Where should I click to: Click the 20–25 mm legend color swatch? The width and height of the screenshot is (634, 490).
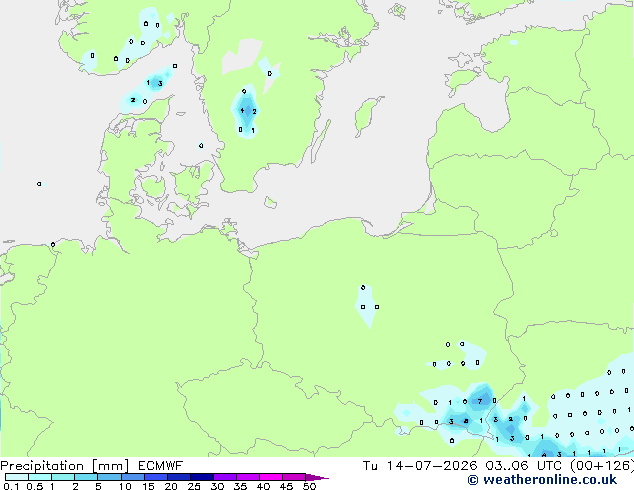point(179,477)
